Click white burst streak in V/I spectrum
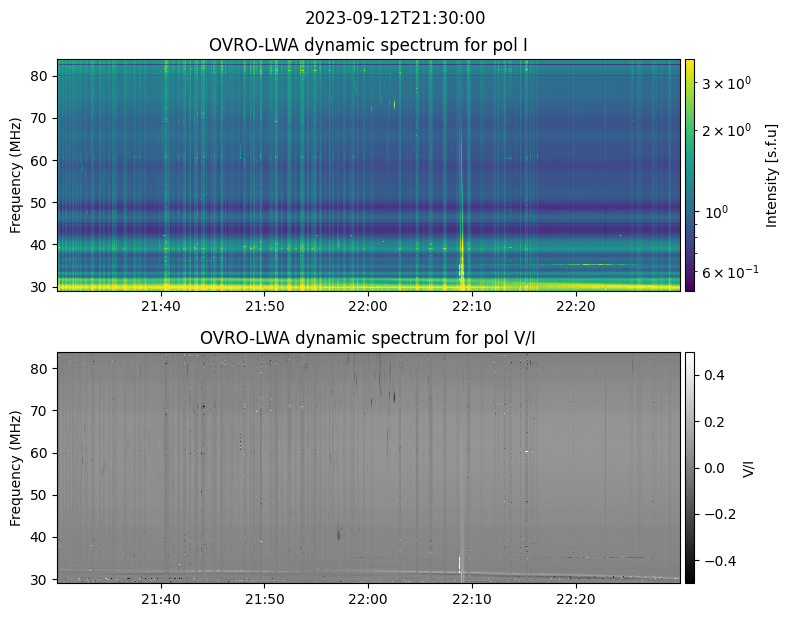 click(460, 562)
